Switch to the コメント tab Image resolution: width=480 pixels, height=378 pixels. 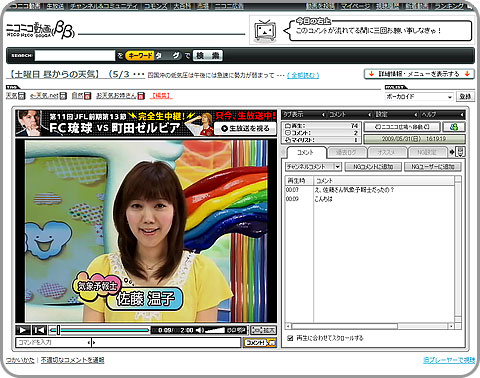click(x=306, y=152)
